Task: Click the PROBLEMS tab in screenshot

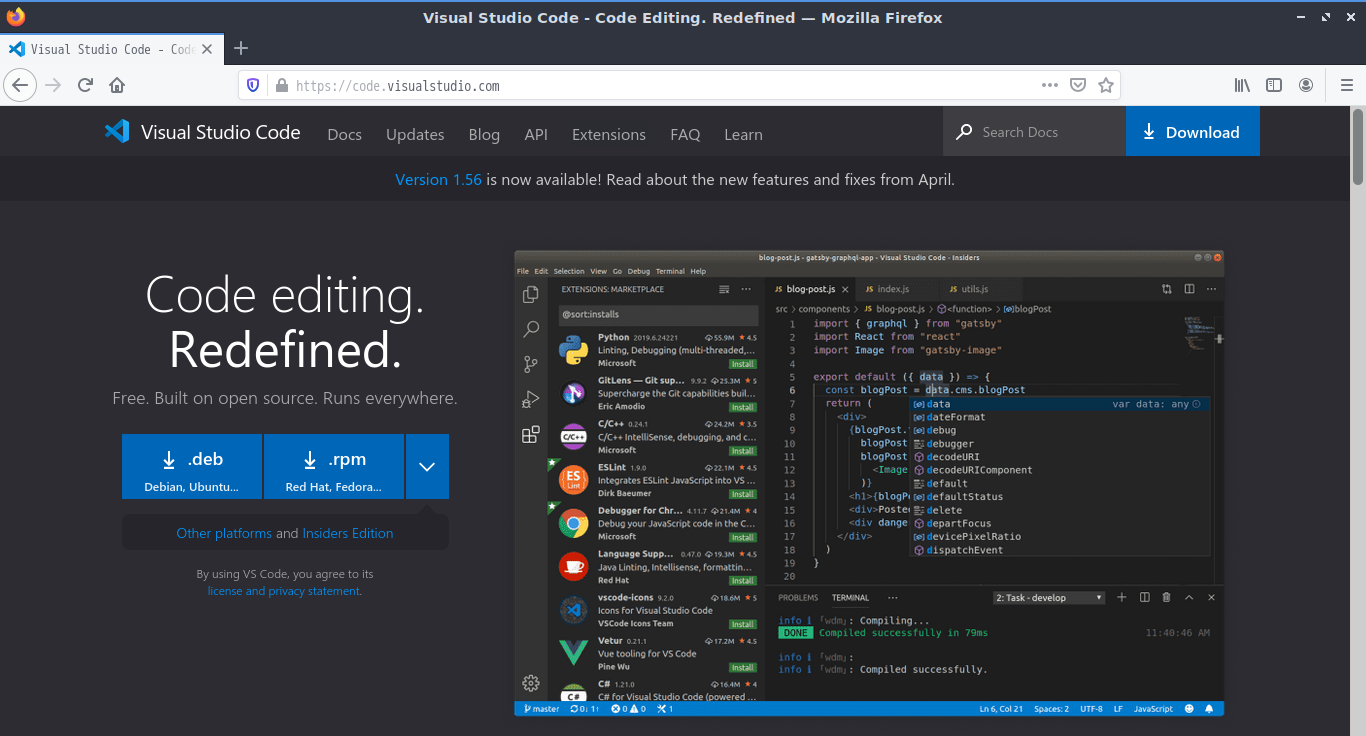Action: click(x=798, y=598)
